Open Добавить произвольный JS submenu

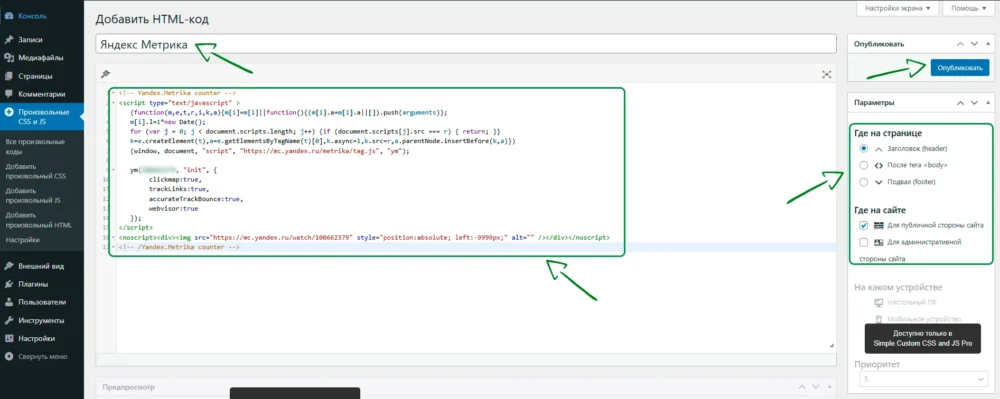point(33,195)
